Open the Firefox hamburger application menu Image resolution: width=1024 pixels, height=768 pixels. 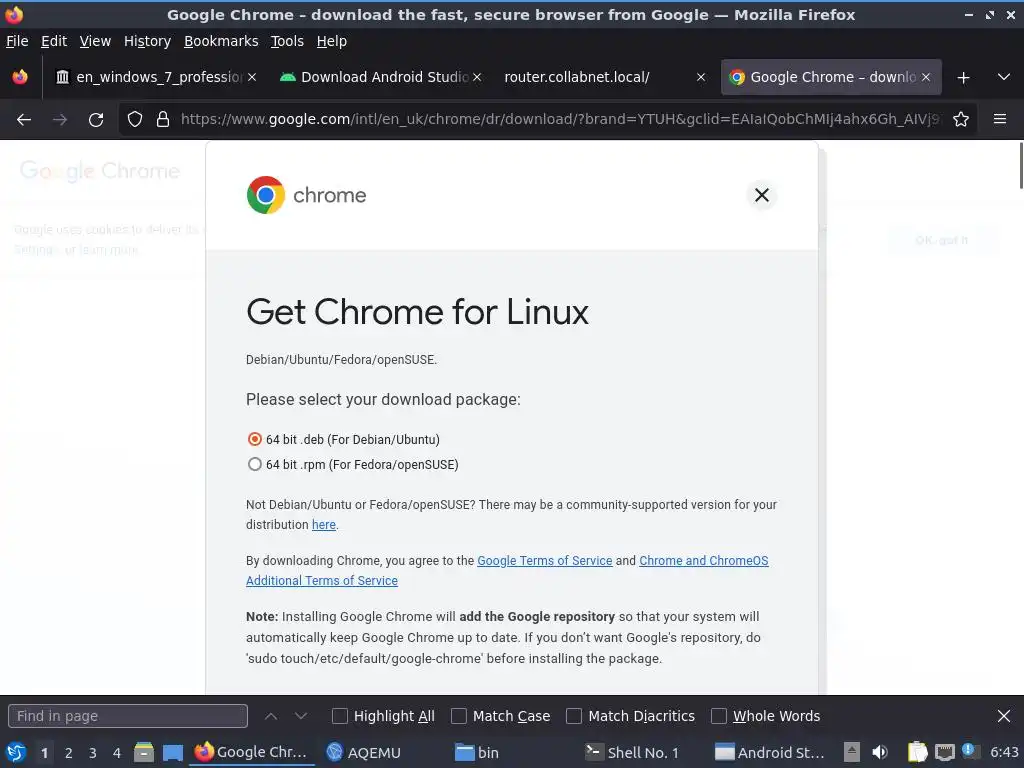1000,120
